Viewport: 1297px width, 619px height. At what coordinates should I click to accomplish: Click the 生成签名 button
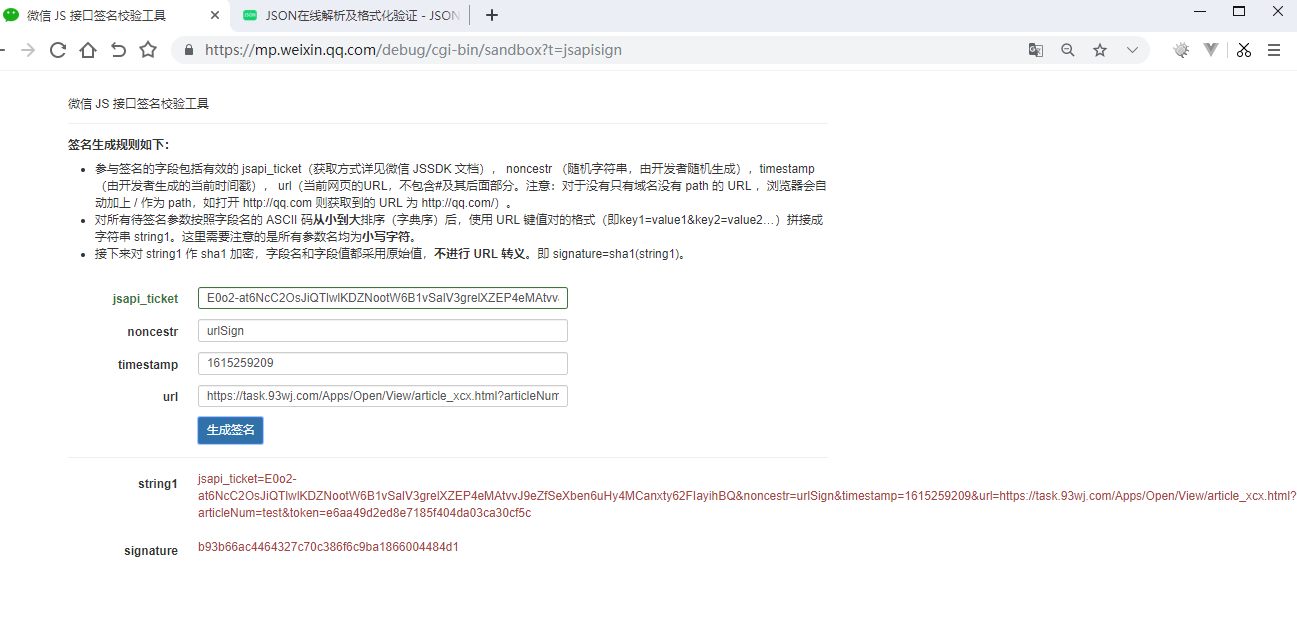click(230, 430)
